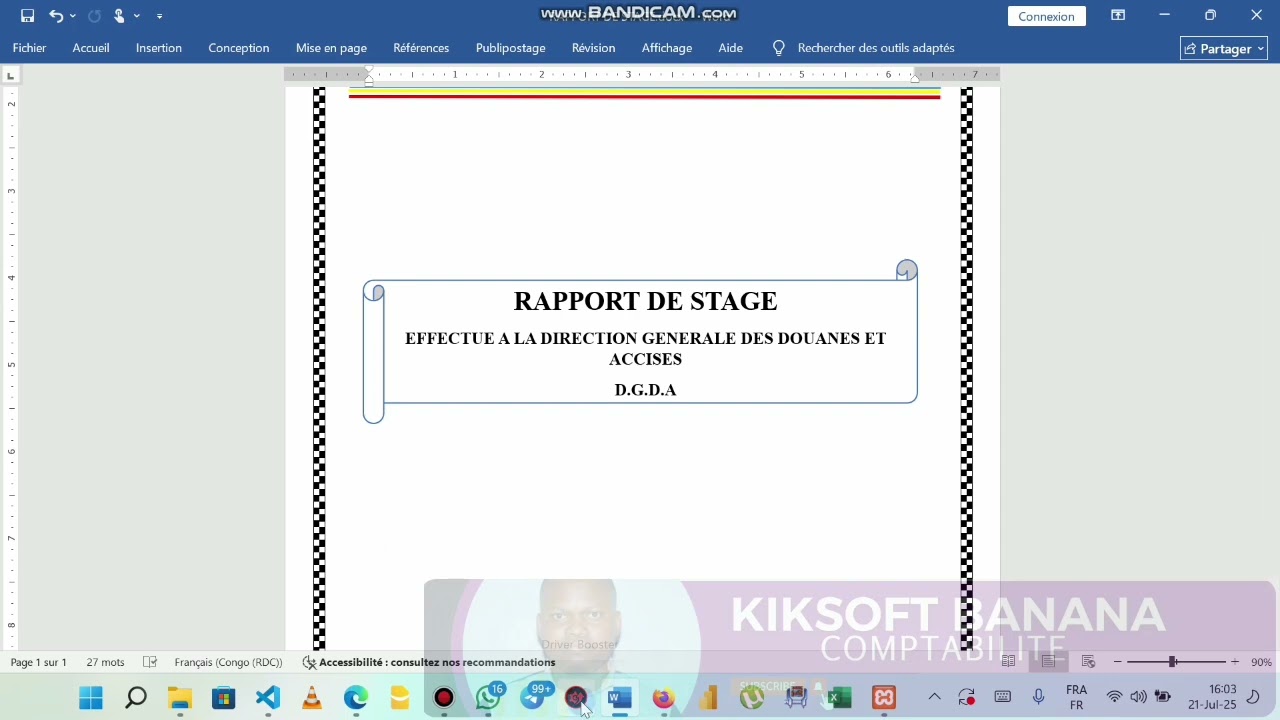The height and width of the screenshot is (720, 1280).
Task: Click the Page 1 sur 1 indicator
Action: [x=39, y=662]
